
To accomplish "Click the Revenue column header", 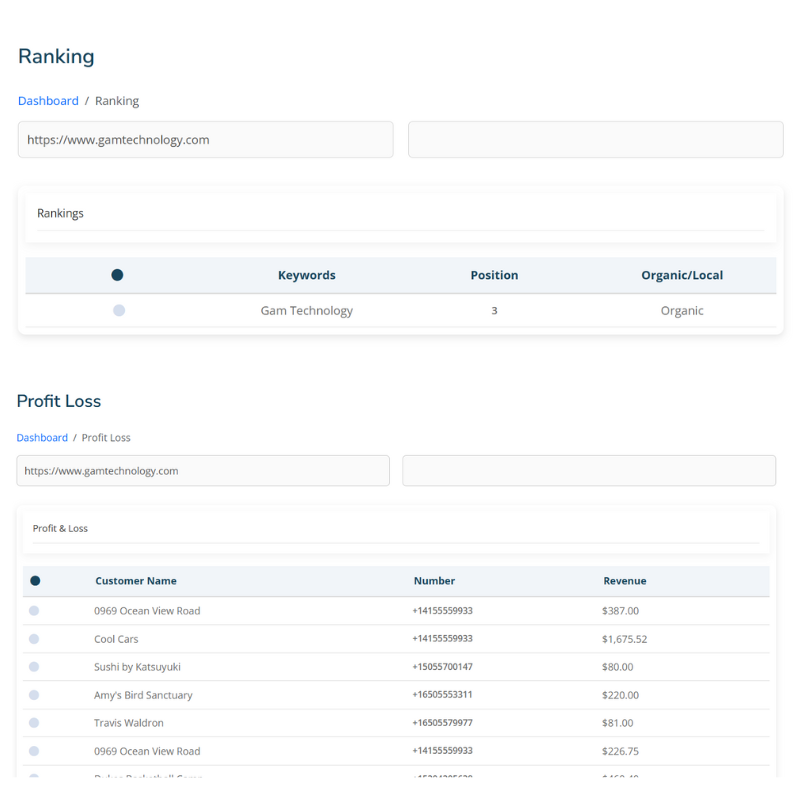I will (624, 581).
